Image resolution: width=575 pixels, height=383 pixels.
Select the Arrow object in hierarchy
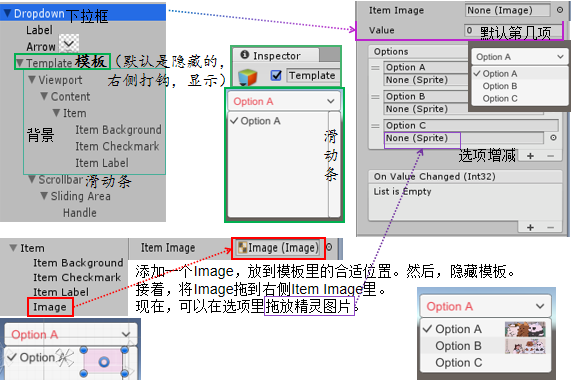pos(40,47)
